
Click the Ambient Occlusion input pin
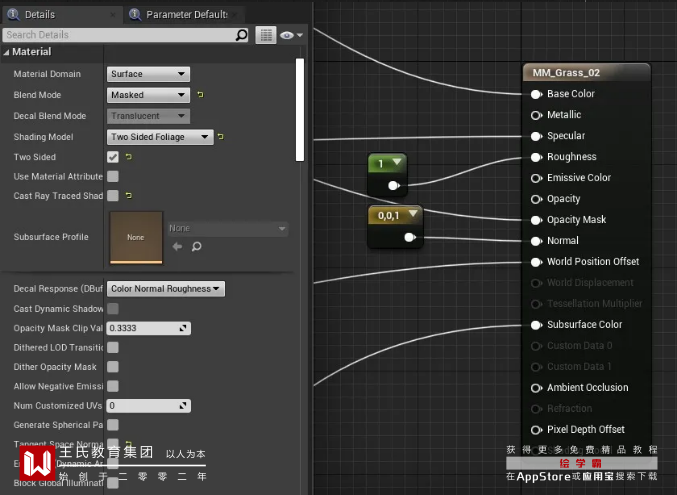pos(536,388)
